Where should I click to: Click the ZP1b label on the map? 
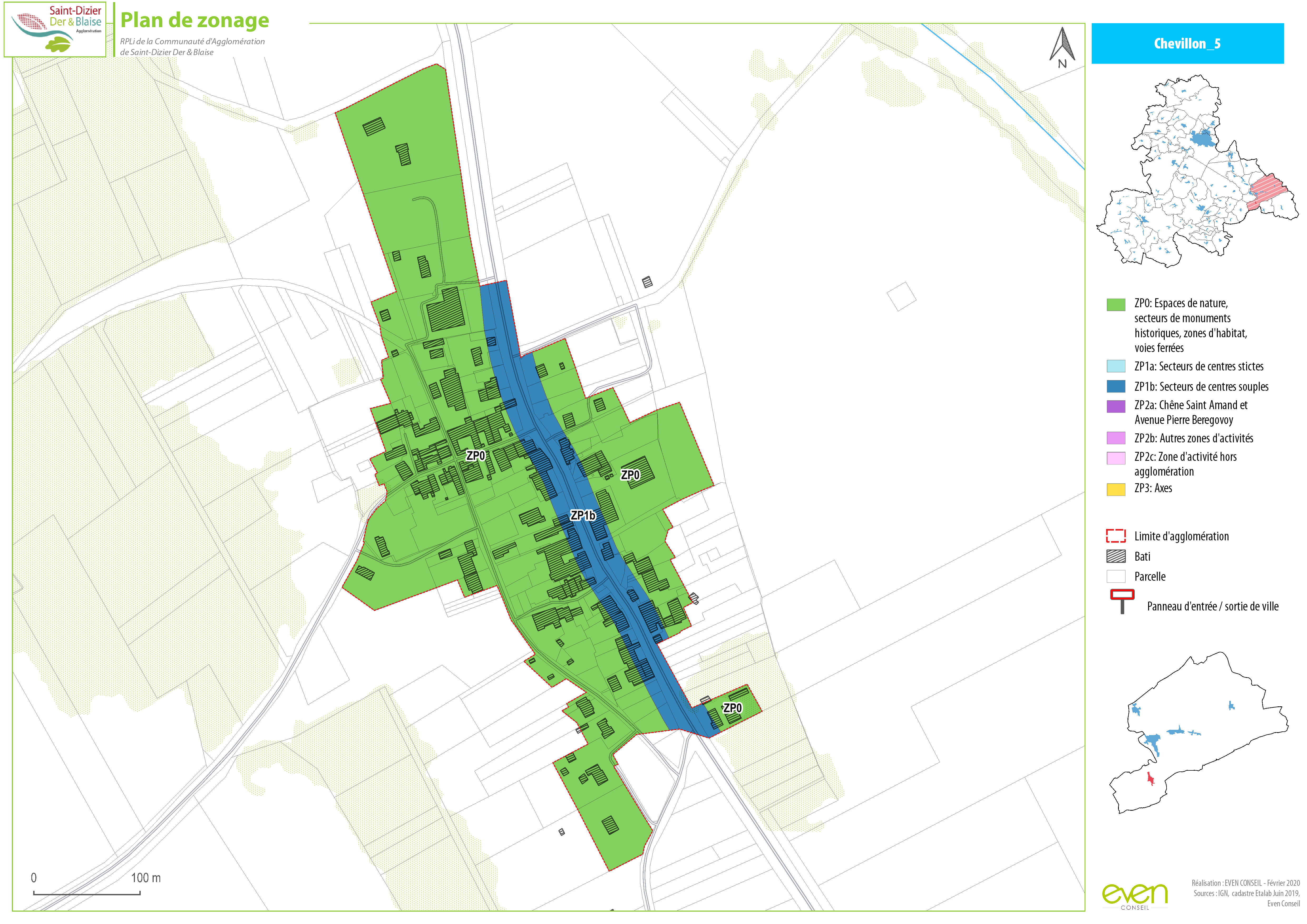583,516
